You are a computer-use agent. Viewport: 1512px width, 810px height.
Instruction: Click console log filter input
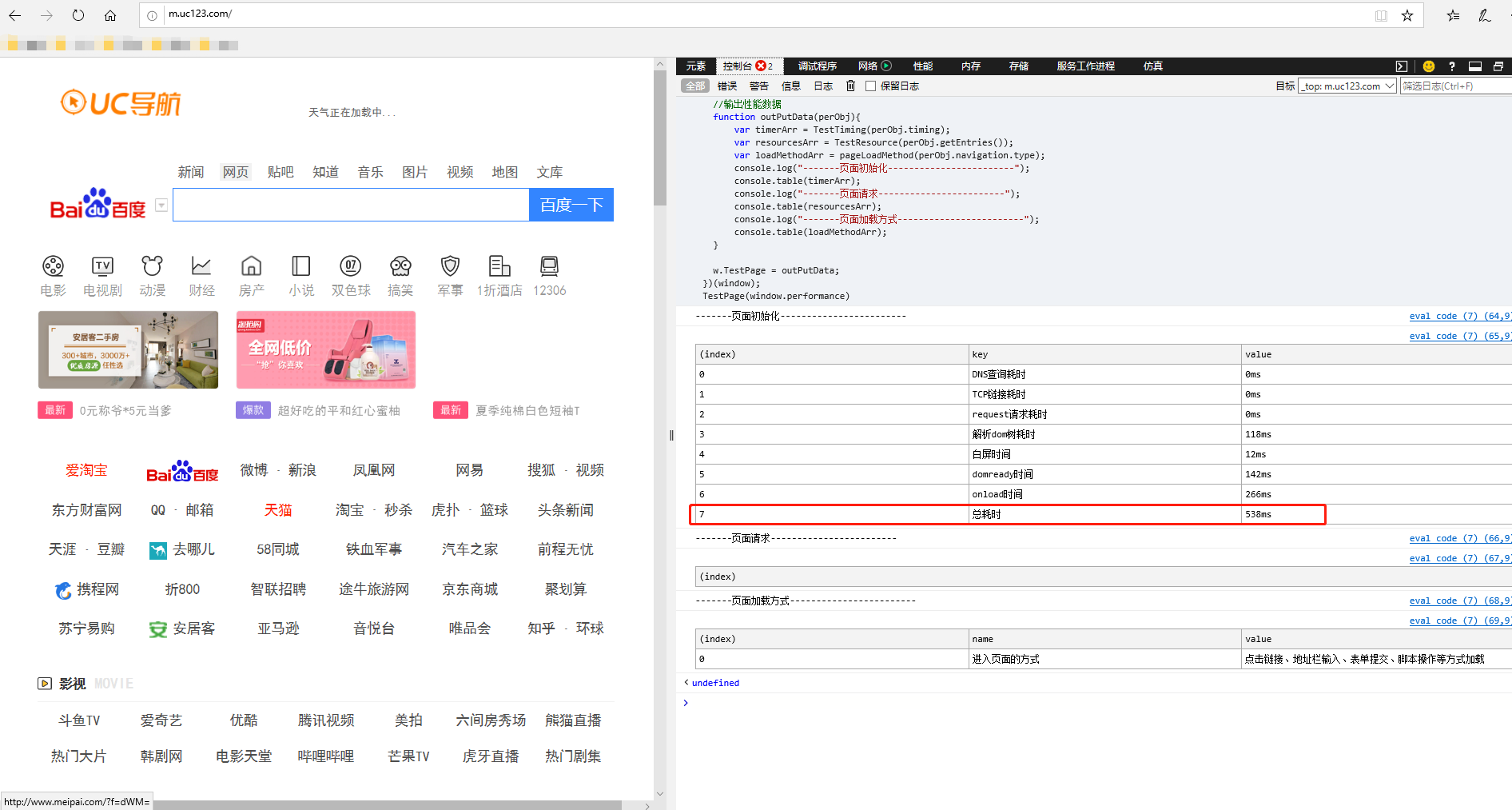[1455, 86]
